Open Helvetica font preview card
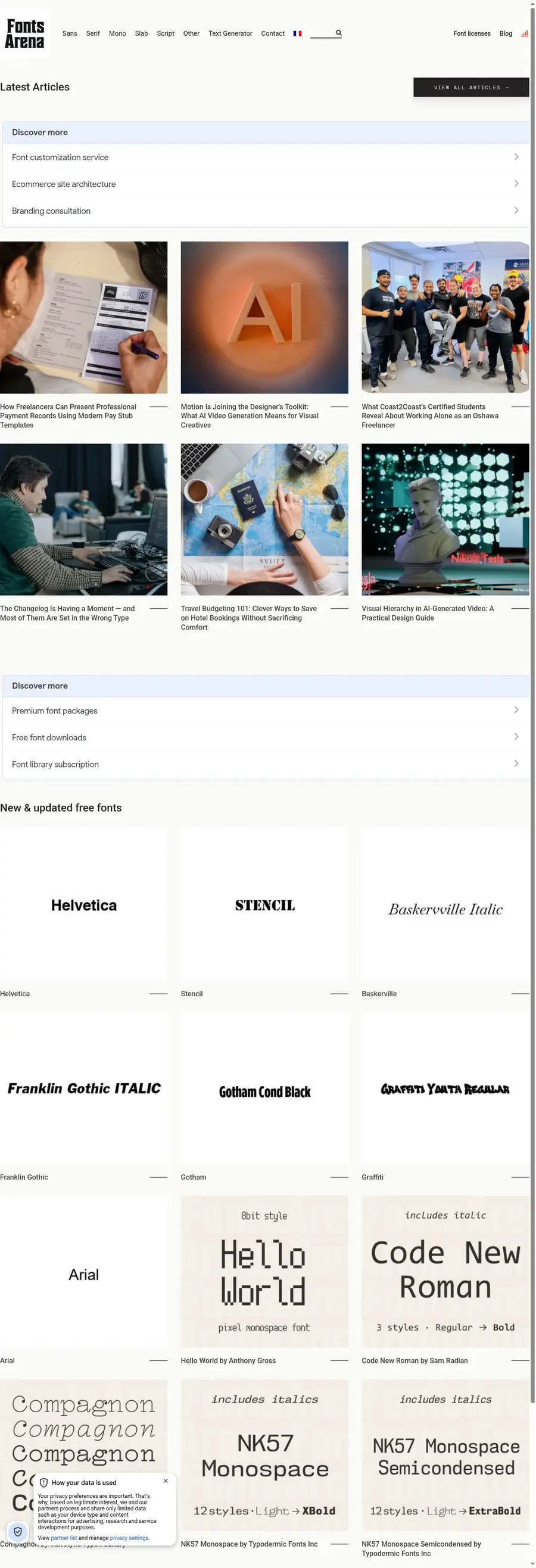Viewport: 536px width, 1568px height. (x=83, y=904)
